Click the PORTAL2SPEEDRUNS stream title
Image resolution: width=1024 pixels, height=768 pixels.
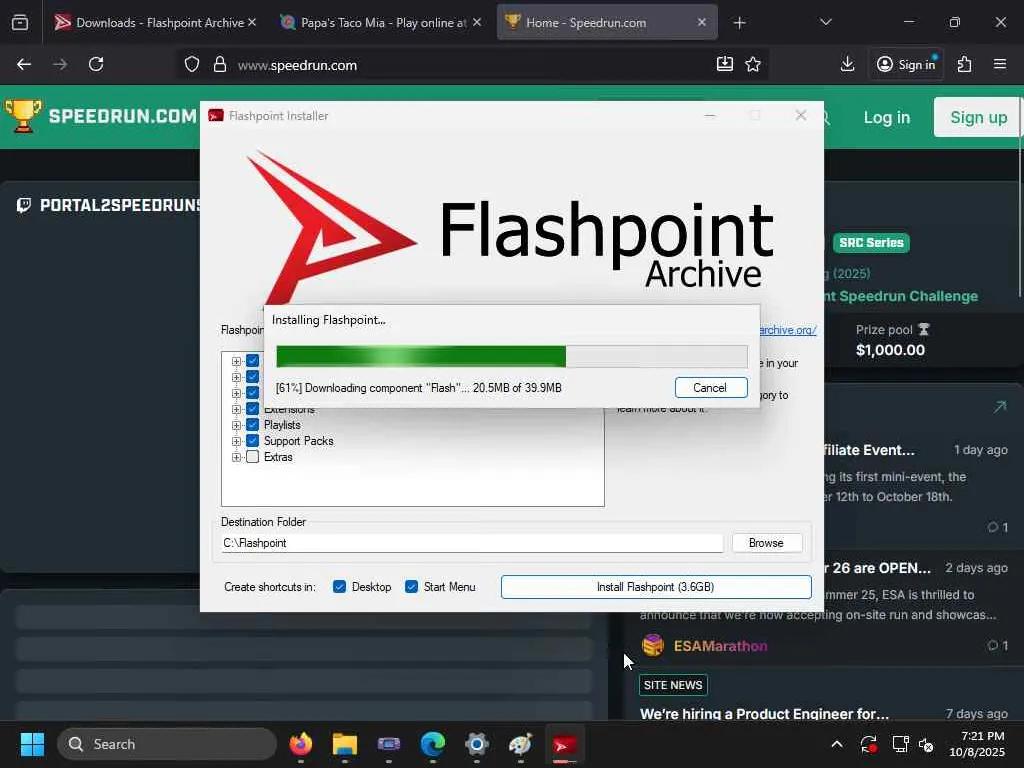(x=120, y=205)
